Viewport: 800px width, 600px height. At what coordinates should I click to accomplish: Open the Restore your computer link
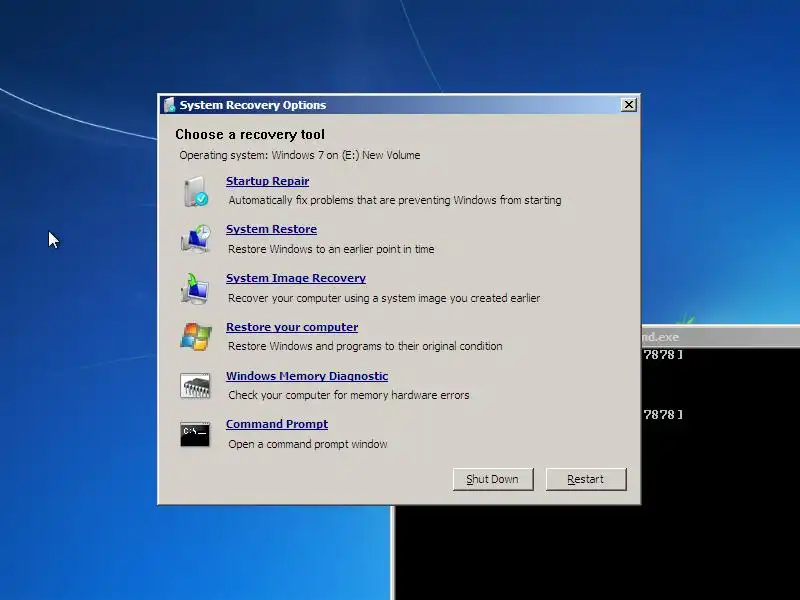coord(292,327)
